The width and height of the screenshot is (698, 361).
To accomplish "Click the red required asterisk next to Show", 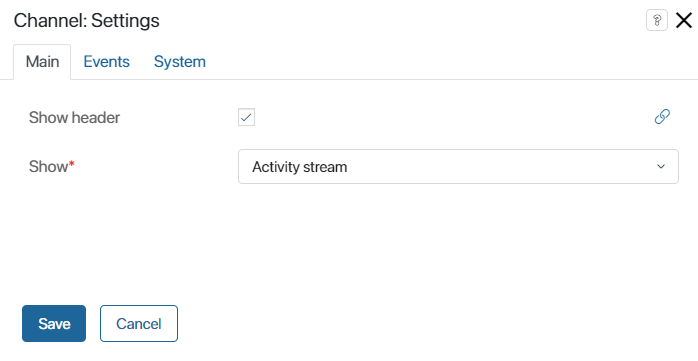I will pos(72,164).
